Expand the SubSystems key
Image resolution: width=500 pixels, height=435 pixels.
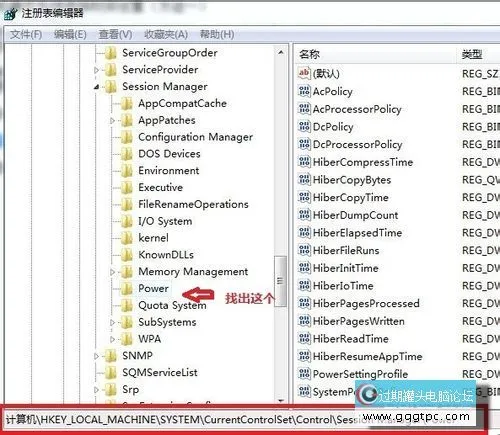112,322
